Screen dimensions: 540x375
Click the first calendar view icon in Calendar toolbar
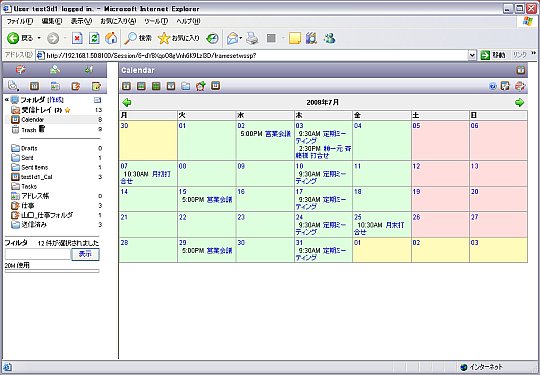coord(126,86)
